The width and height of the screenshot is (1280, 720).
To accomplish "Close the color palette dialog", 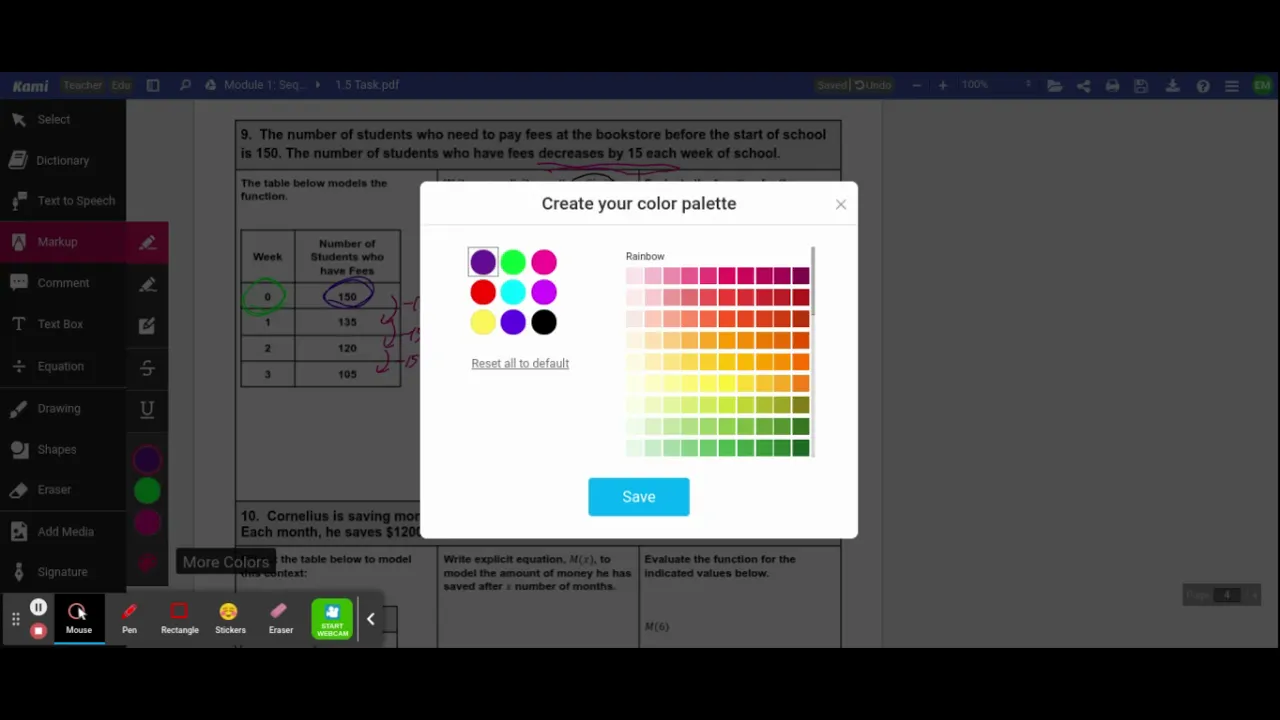I will [x=840, y=204].
